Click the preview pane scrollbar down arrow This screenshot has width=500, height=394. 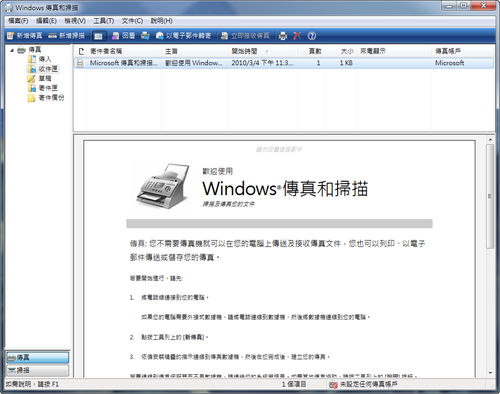pos(490,373)
